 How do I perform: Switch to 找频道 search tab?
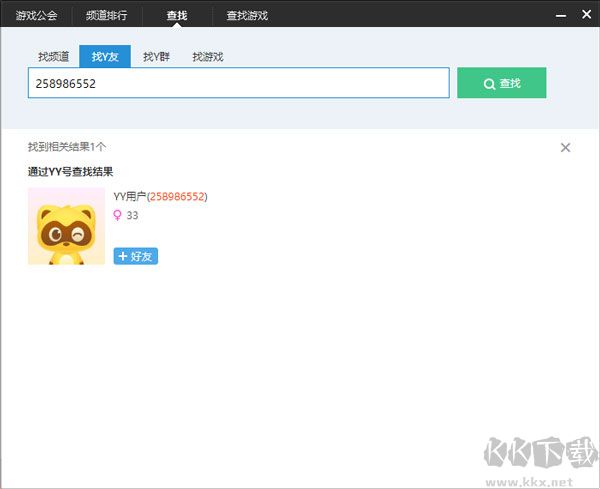point(54,57)
